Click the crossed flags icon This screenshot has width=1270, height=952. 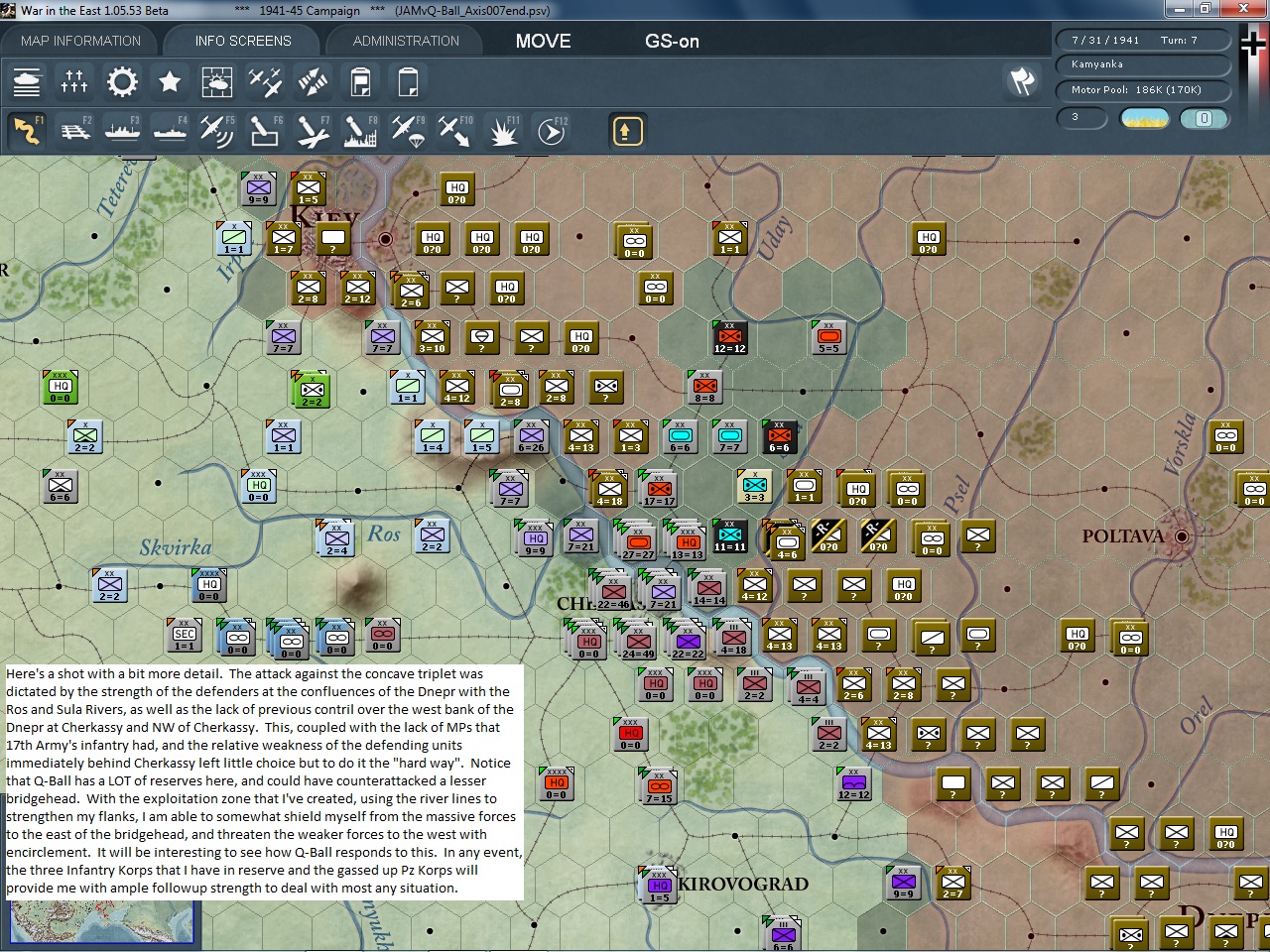click(1022, 81)
